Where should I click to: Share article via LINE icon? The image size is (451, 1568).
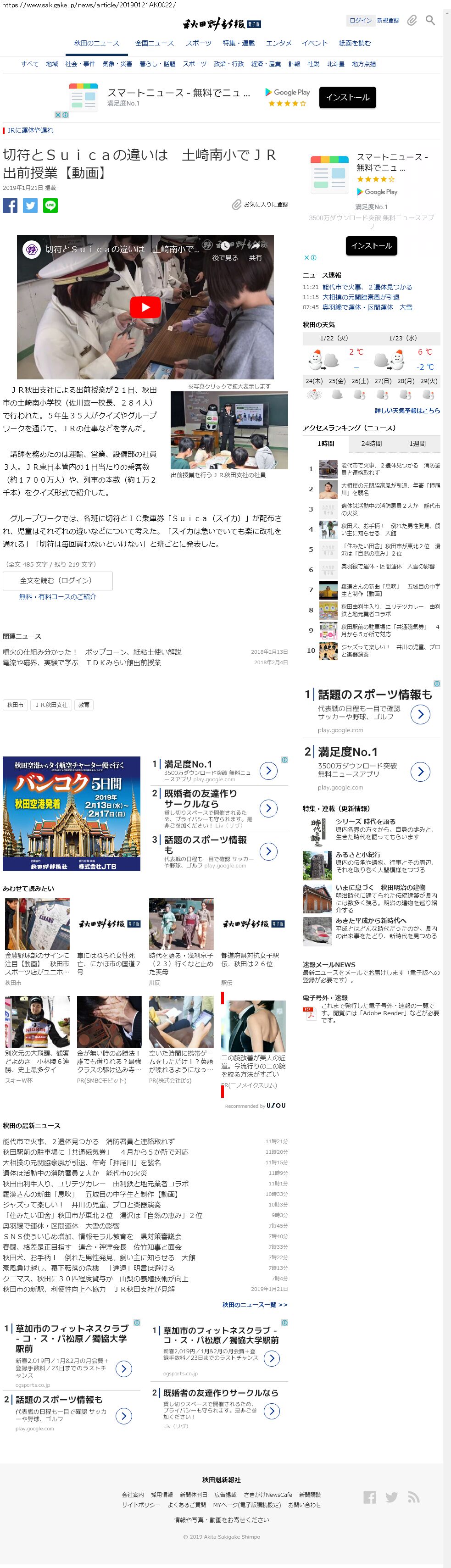point(50,206)
